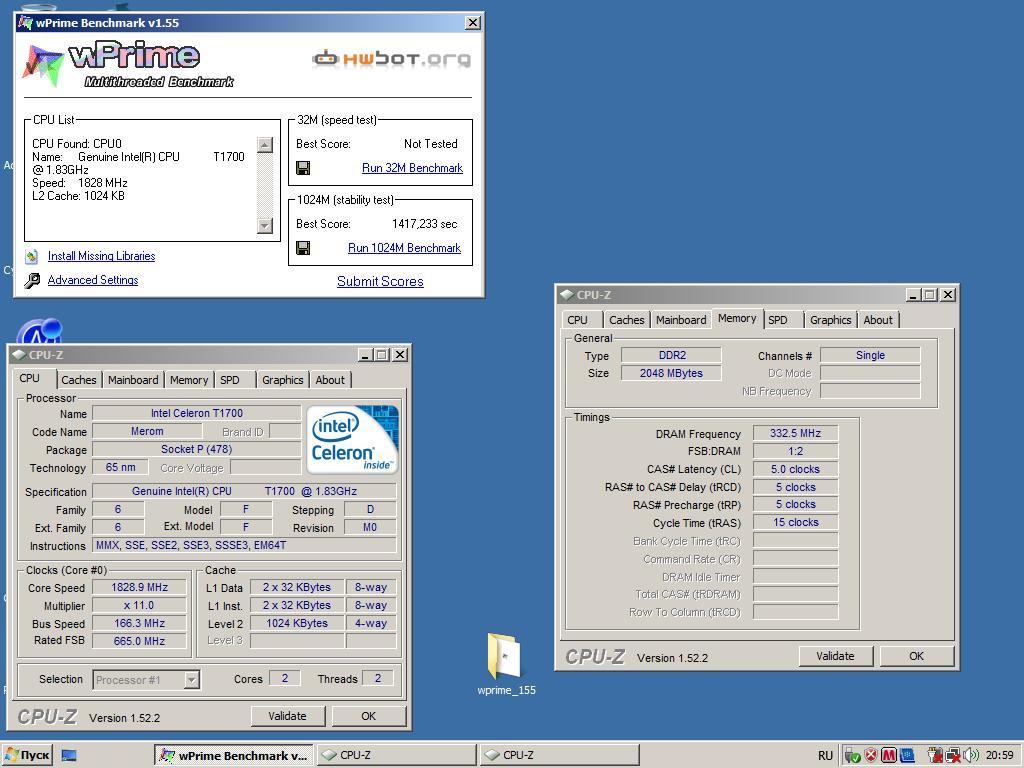Click the Multiplier x 11.0 field
Image resolution: width=1024 pixels, height=768 pixels.
pos(139,605)
